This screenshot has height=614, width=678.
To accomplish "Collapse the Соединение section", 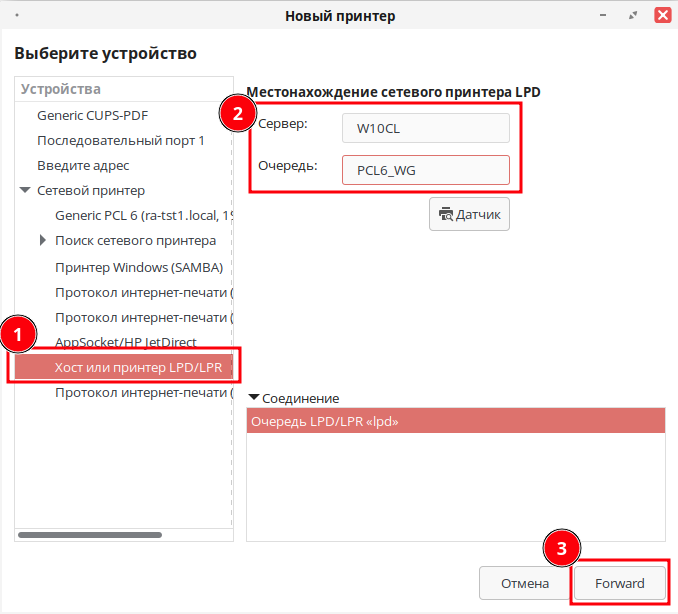I will 254,398.
